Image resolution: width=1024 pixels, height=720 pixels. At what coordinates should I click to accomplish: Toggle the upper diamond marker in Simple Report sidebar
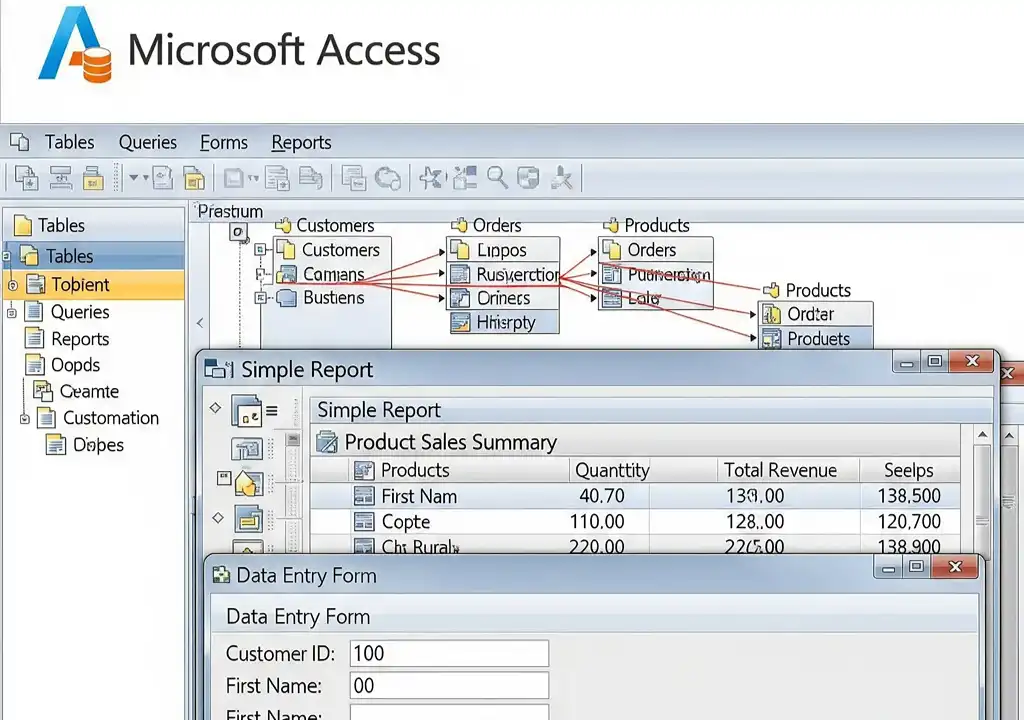216,408
